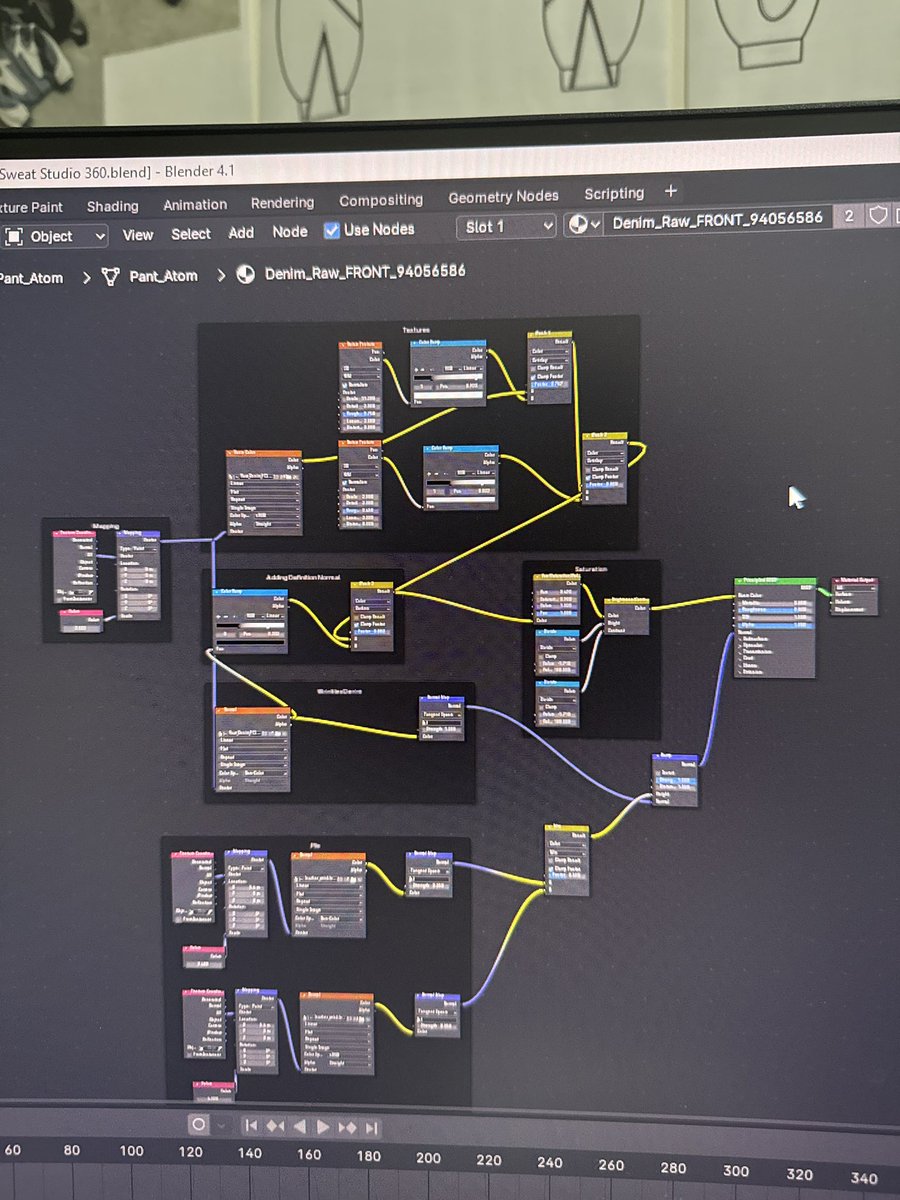The height and width of the screenshot is (1200, 900).
Task: Toggle Normalize in the lower Noise Texture node
Action: pos(345,481)
